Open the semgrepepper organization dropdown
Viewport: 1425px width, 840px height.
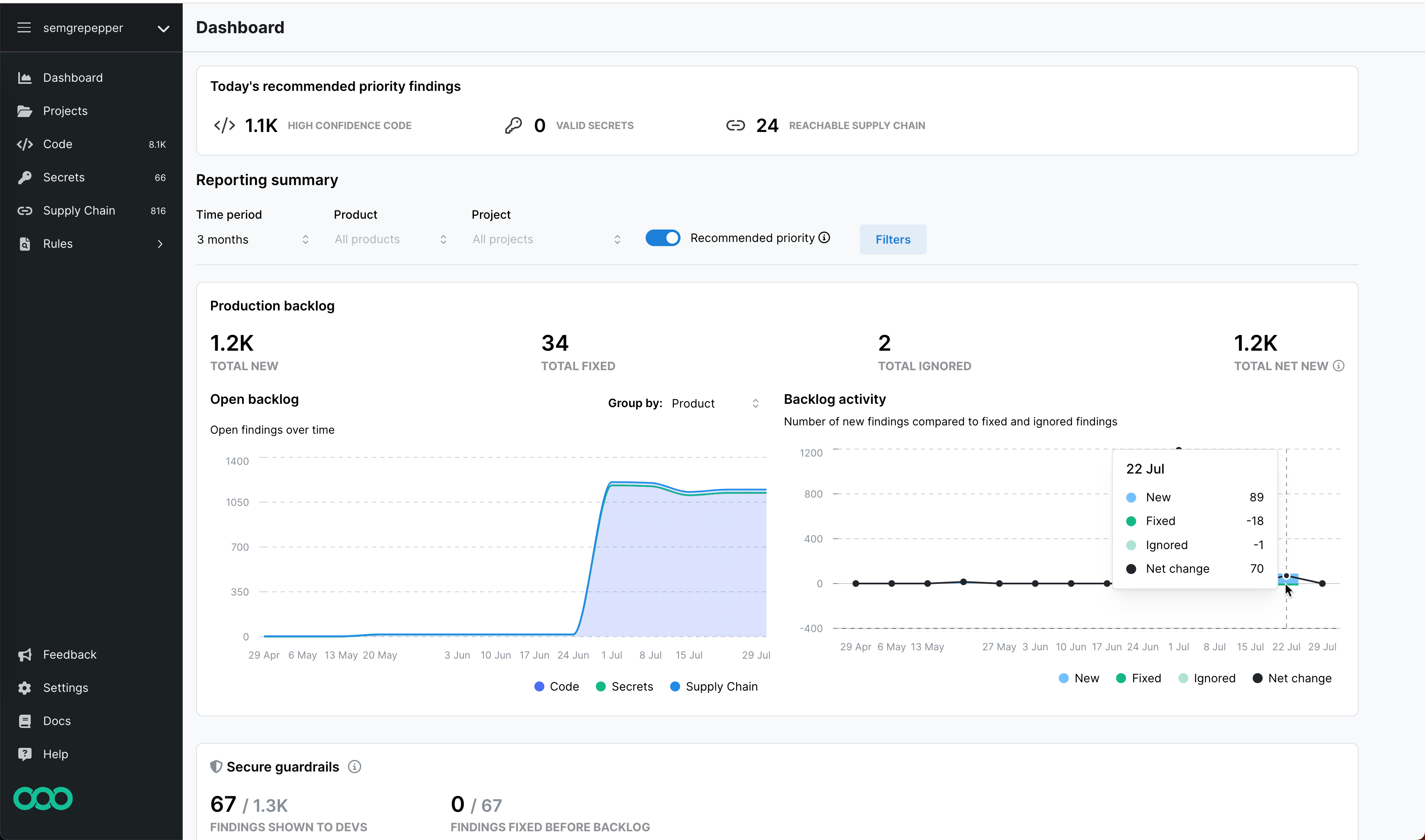163,28
